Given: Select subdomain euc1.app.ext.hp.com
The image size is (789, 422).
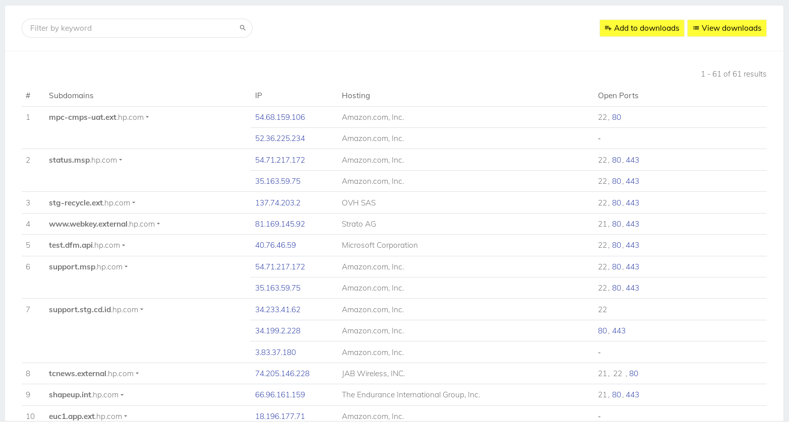Looking at the screenshot, I should pyautogui.click(x=86, y=416).
